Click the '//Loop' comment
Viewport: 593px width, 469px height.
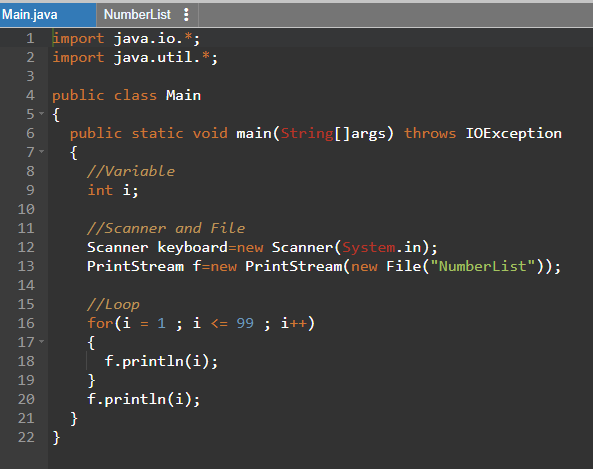(113, 304)
